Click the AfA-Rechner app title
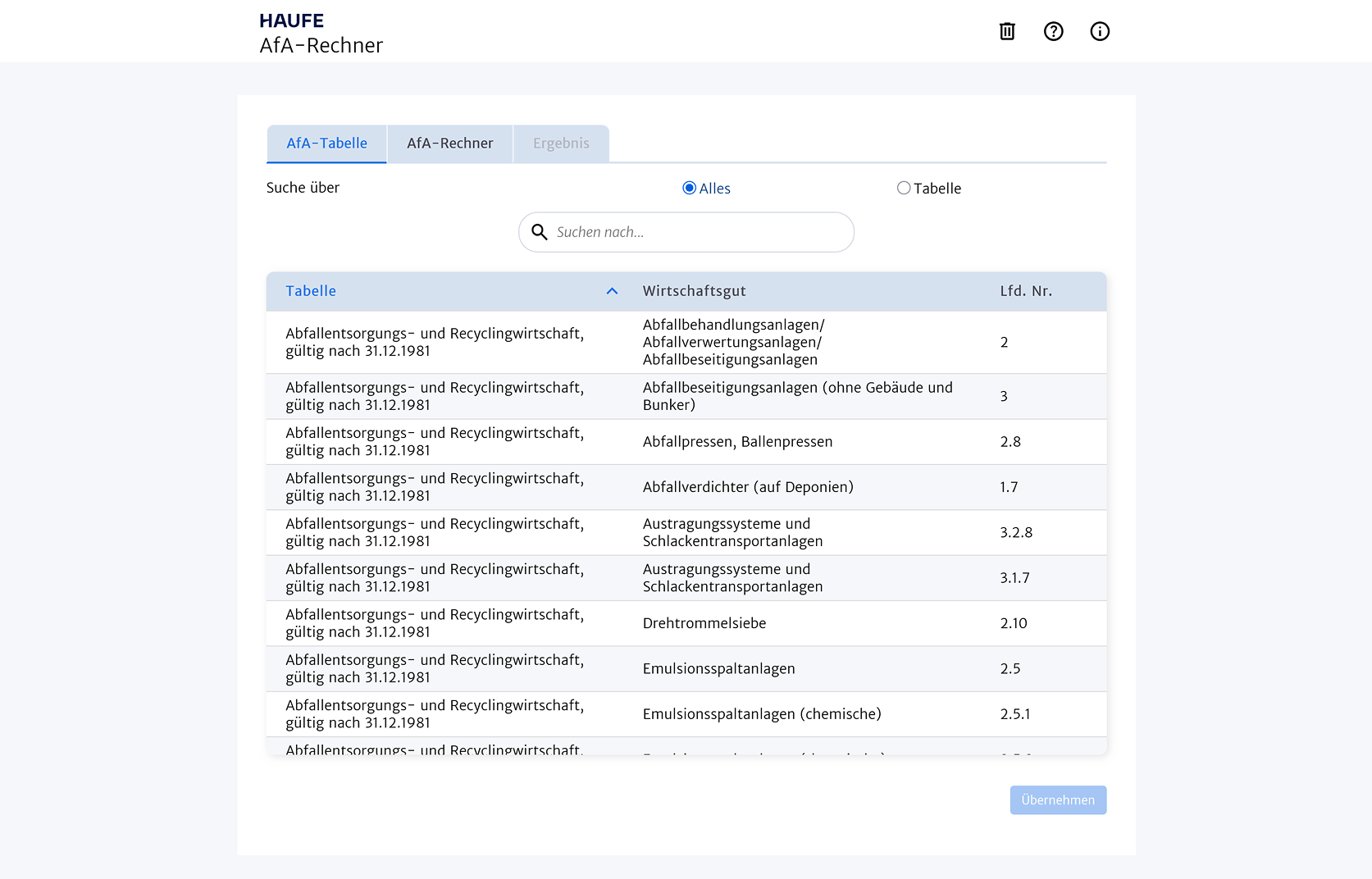This screenshot has height=879, width=1372. (x=321, y=45)
